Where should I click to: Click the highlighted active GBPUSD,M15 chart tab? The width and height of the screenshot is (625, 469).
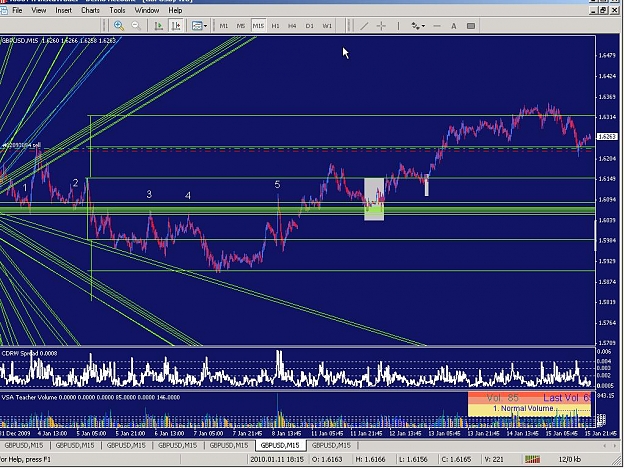280,445
